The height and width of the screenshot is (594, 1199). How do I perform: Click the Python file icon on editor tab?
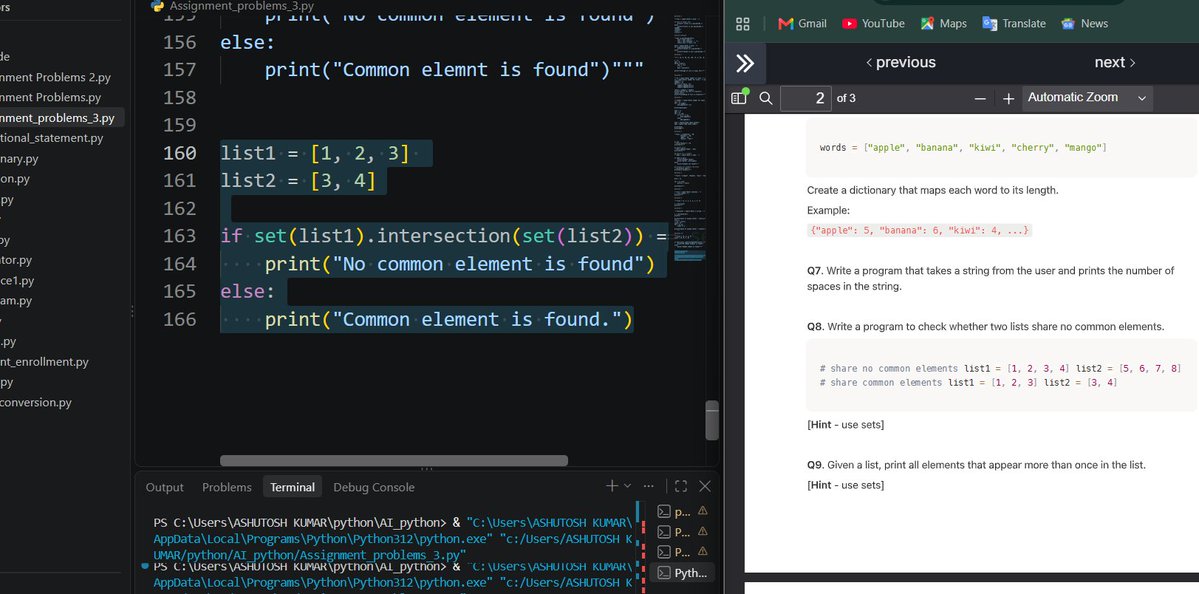click(x=158, y=5)
